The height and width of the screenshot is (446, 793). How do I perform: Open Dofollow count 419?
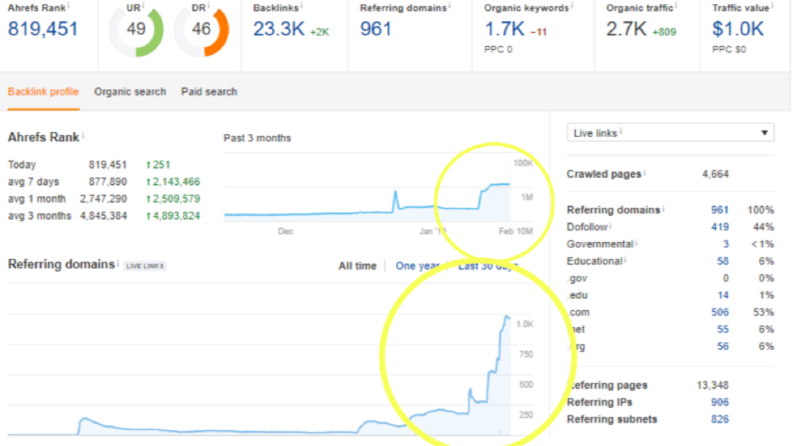tap(720, 227)
